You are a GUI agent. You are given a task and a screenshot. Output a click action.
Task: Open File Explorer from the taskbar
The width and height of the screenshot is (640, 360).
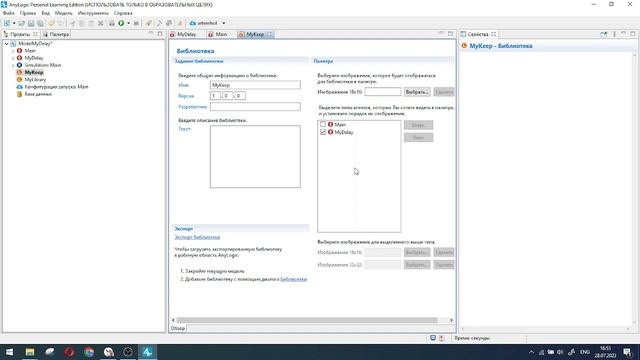tap(30, 352)
